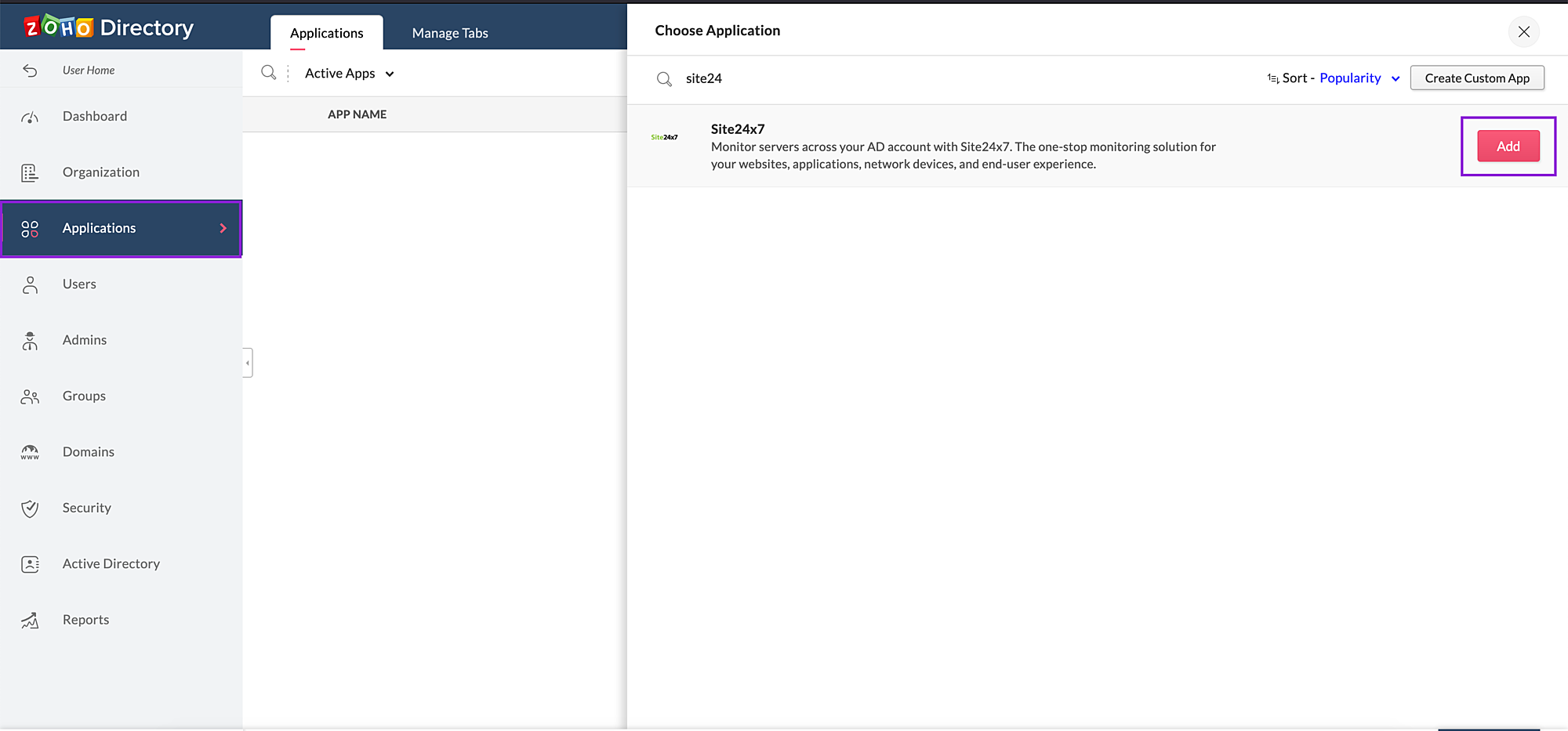1568x731 pixels.
Task: Switch to the Manage Tabs tab
Action: (x=449, y=32)
